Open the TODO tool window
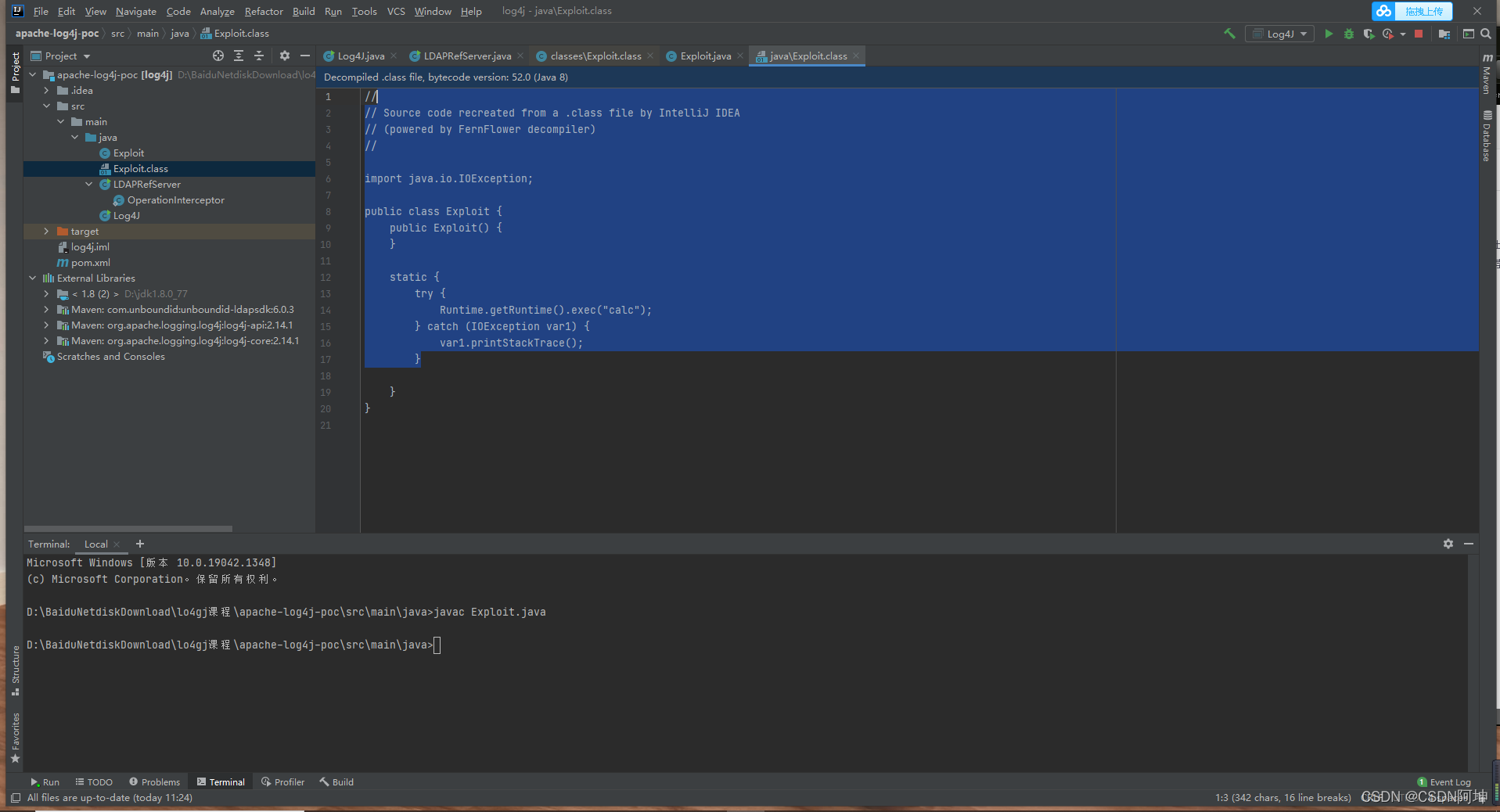Image resolution: width=1500 pixels, height=812 pixels. click(x=94, y=782)
